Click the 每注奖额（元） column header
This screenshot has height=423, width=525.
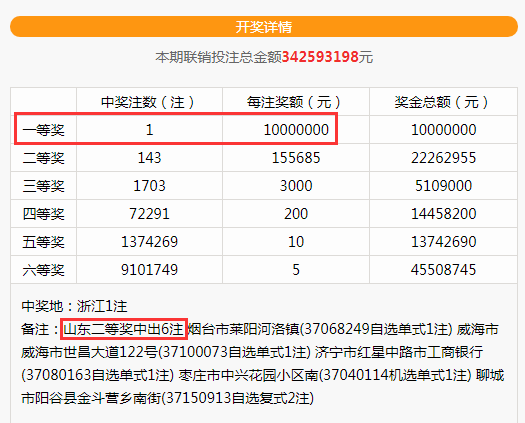coord(296,102)
